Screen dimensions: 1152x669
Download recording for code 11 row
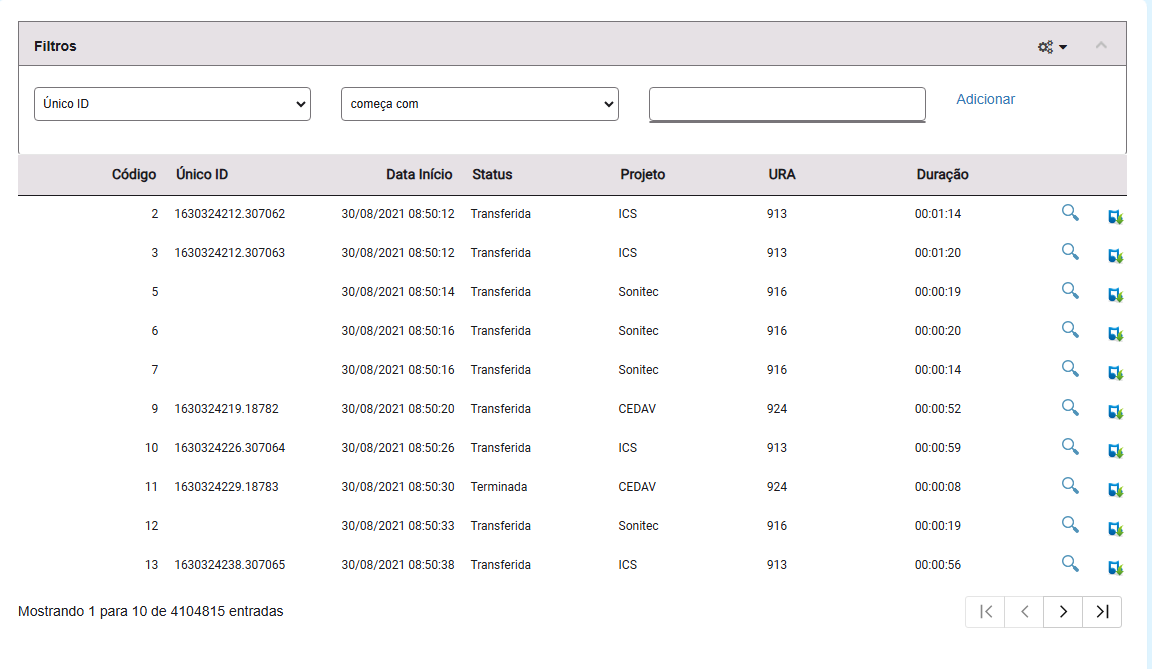point(1115,489)
